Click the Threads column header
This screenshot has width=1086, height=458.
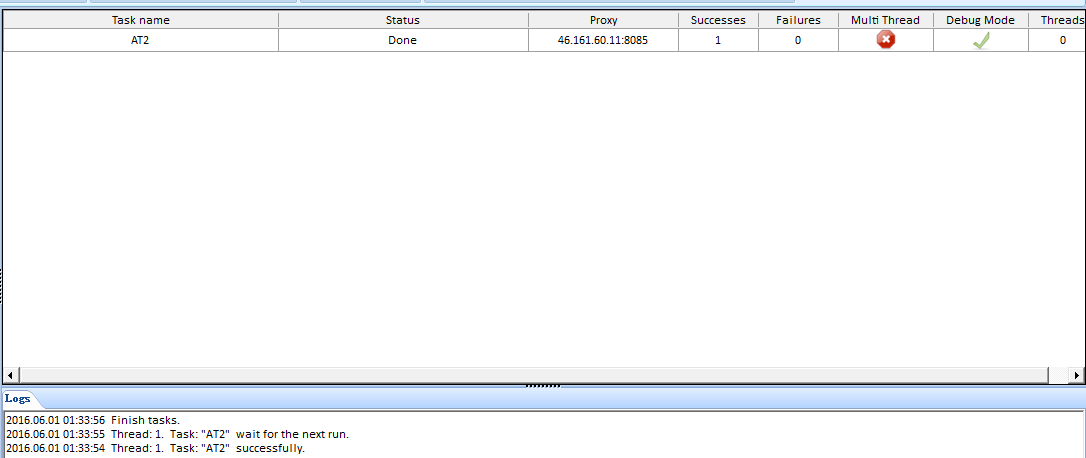[x=1061, y=20]
